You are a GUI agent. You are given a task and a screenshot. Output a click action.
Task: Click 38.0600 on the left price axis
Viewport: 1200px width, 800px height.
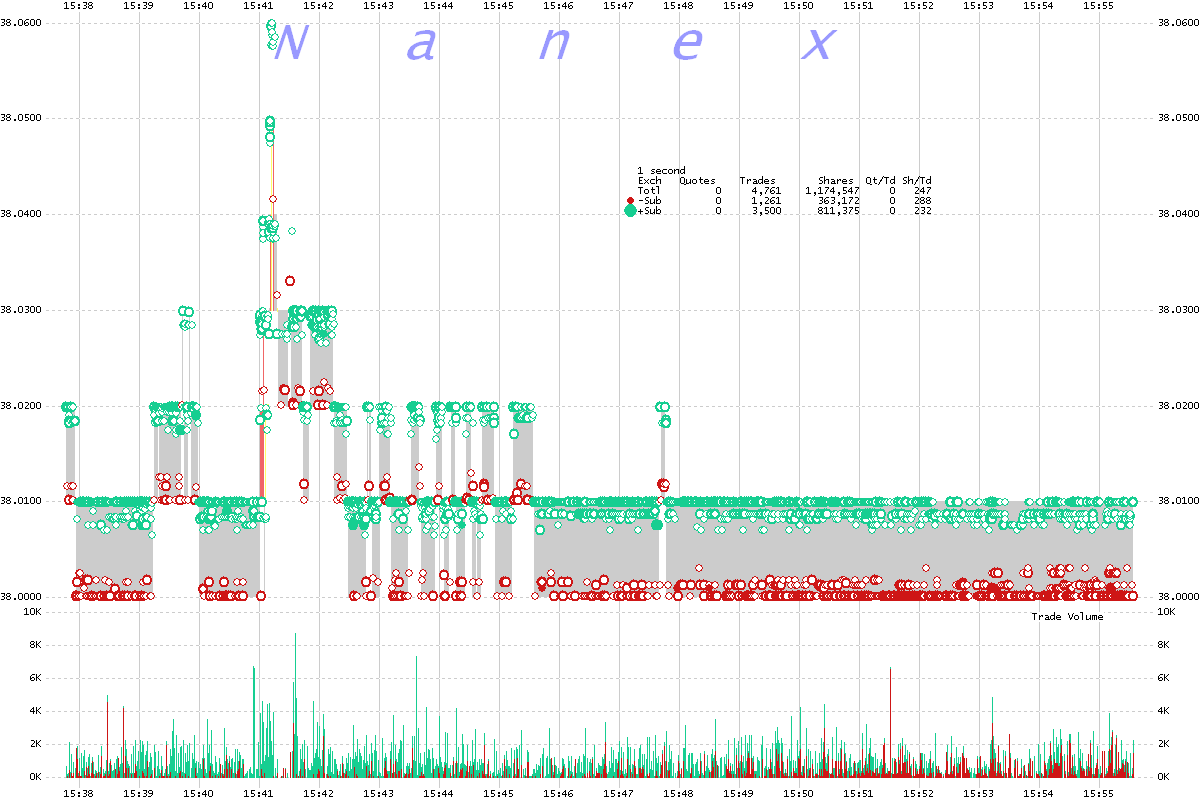(x=22, y=23)
